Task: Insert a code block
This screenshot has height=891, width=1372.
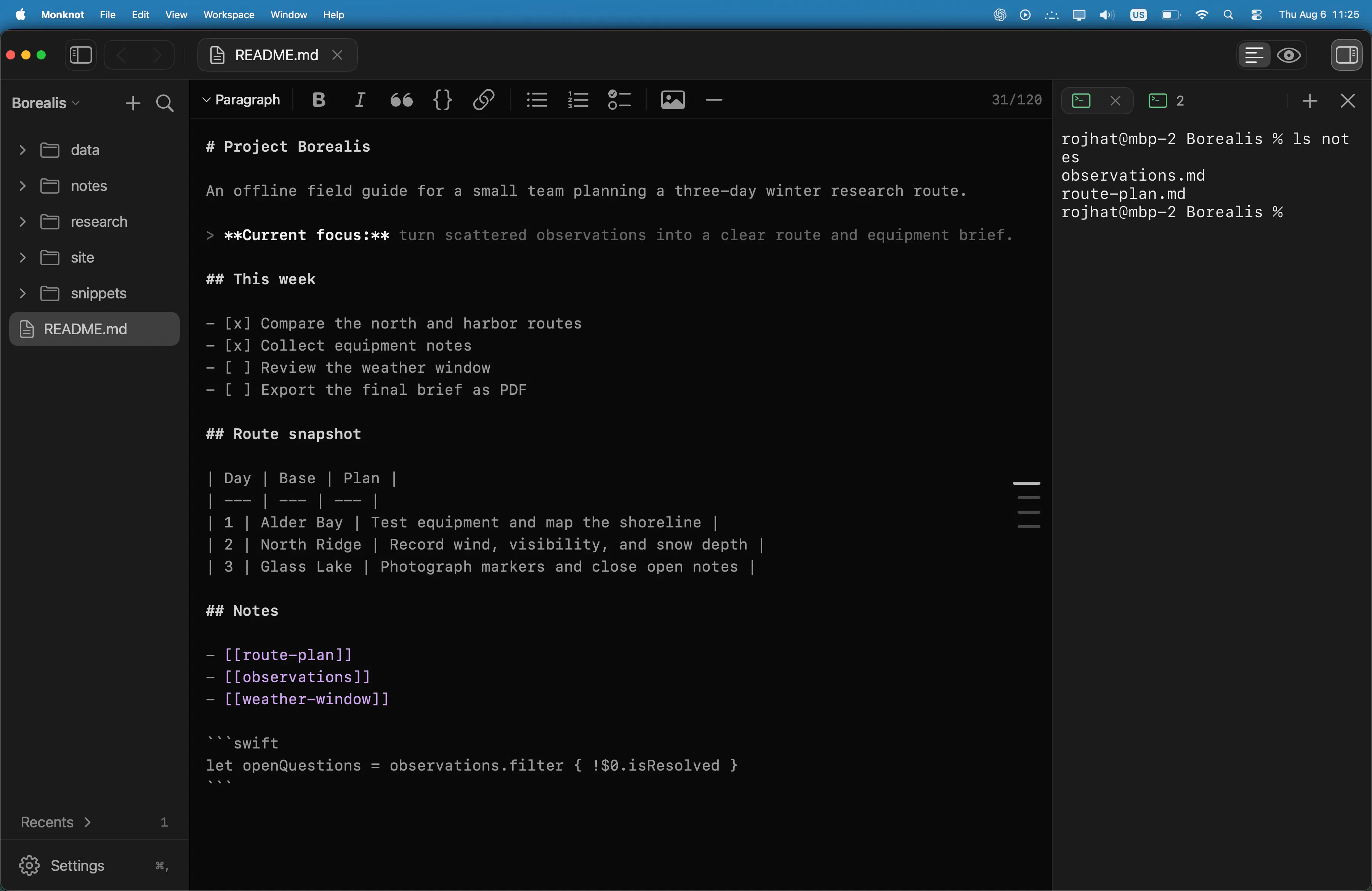Action: pyautogui.click(x=443, y=100)
